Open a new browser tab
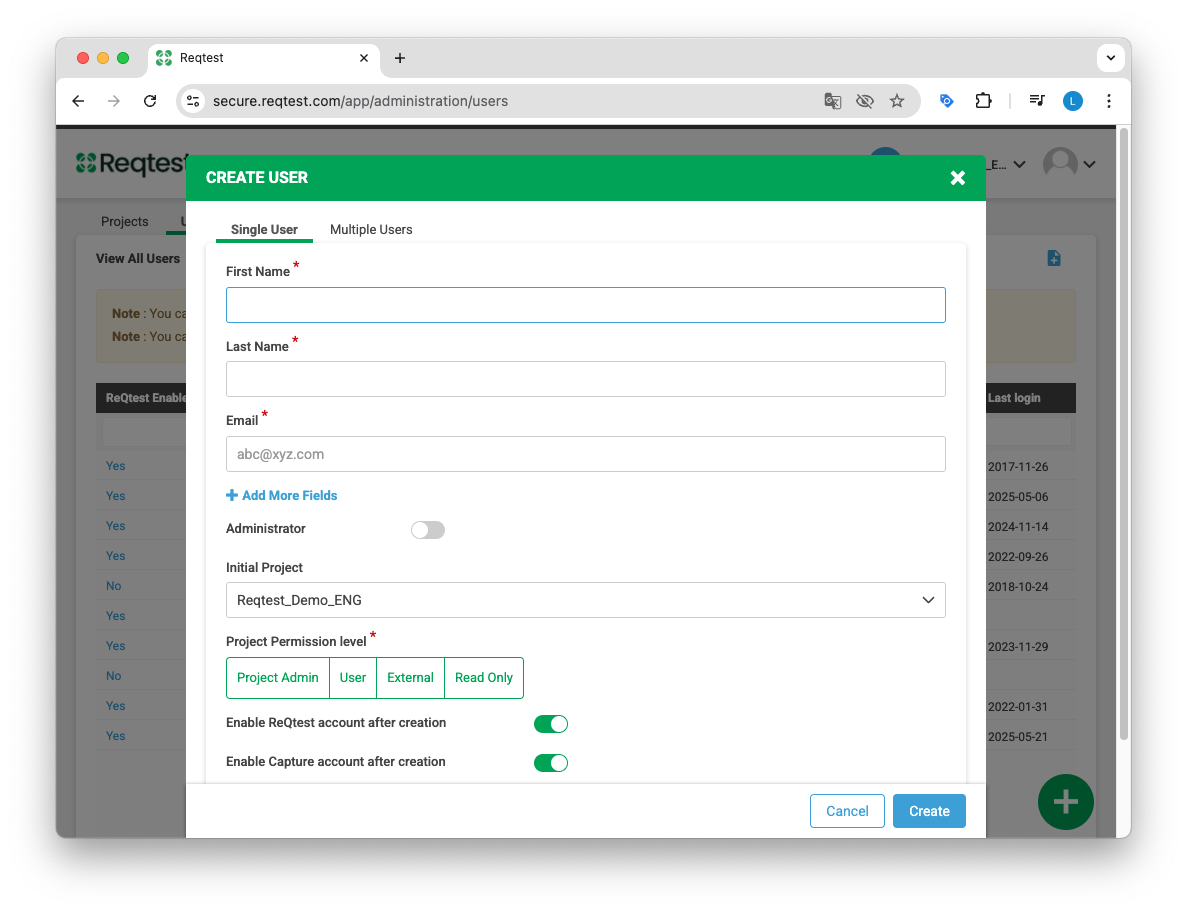 click(400, 58)
